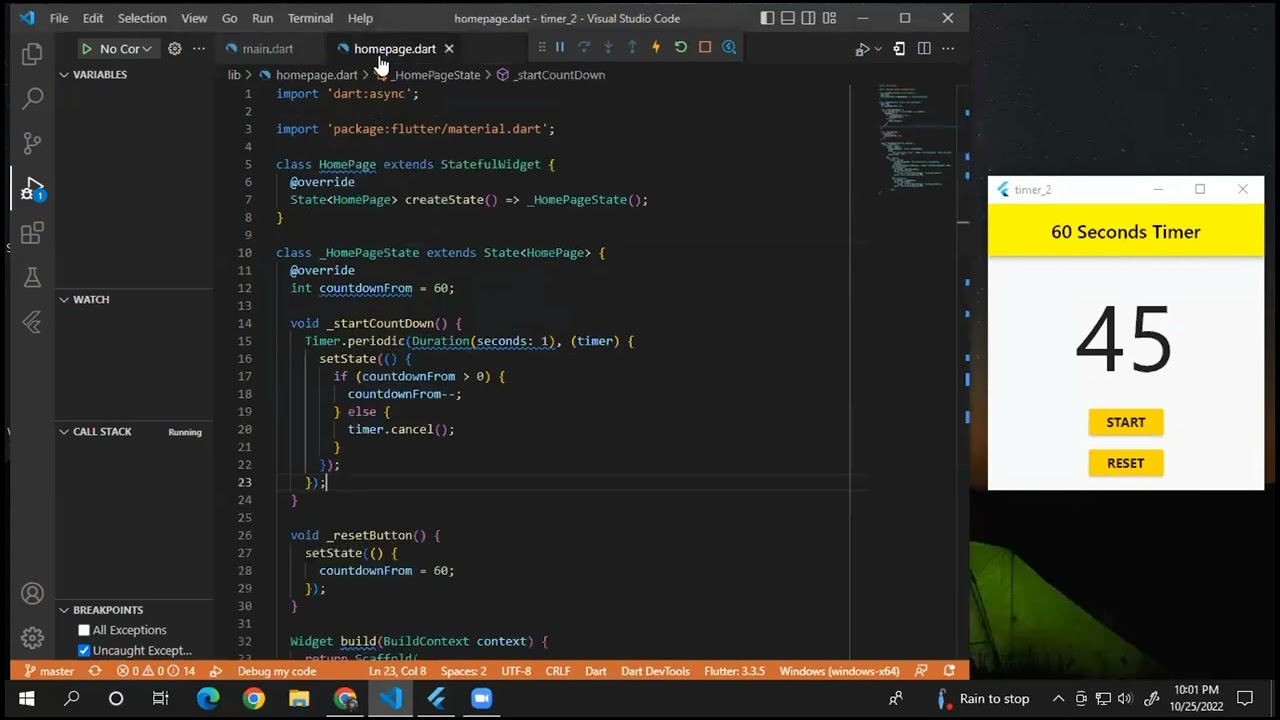This screenshot has height=720, width=1280.
Task: Click the master branch in status bar
Action: [49, 671]
